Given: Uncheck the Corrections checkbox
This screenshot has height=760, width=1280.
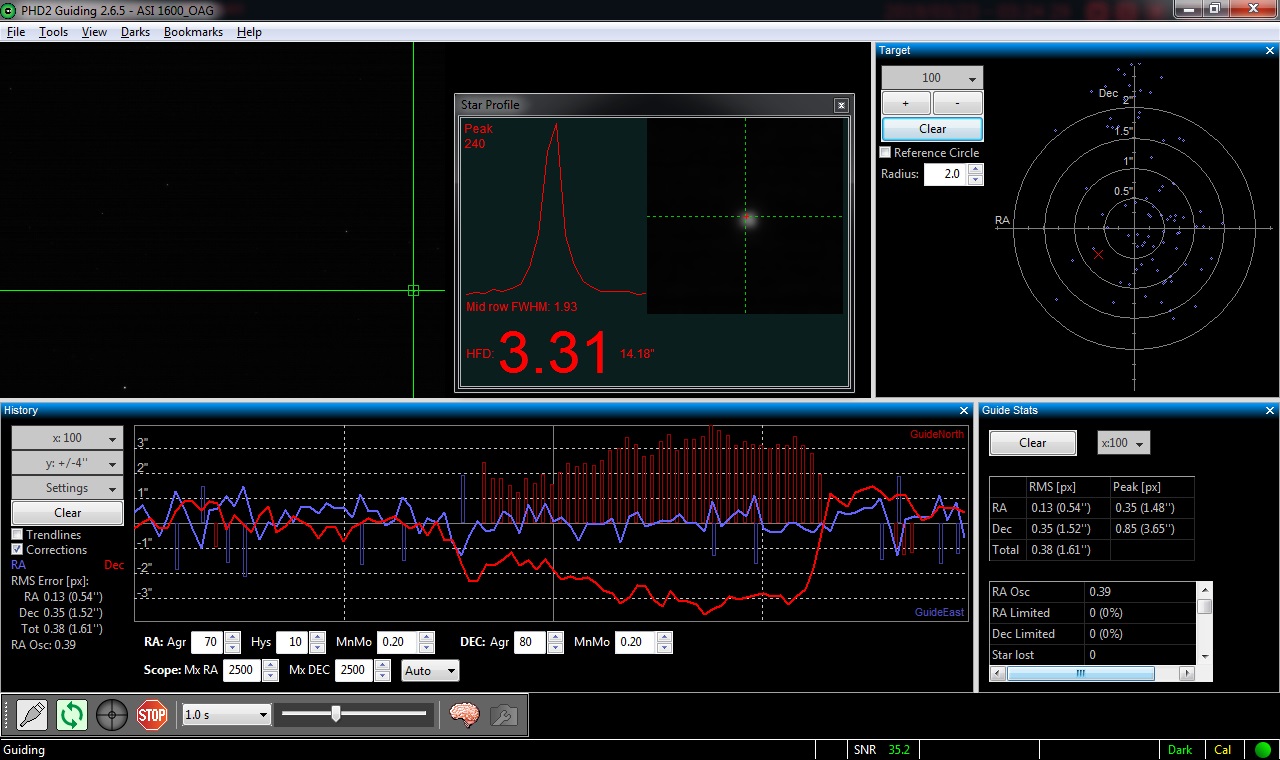Looking at the screenshot, I should tap(17, 550).
